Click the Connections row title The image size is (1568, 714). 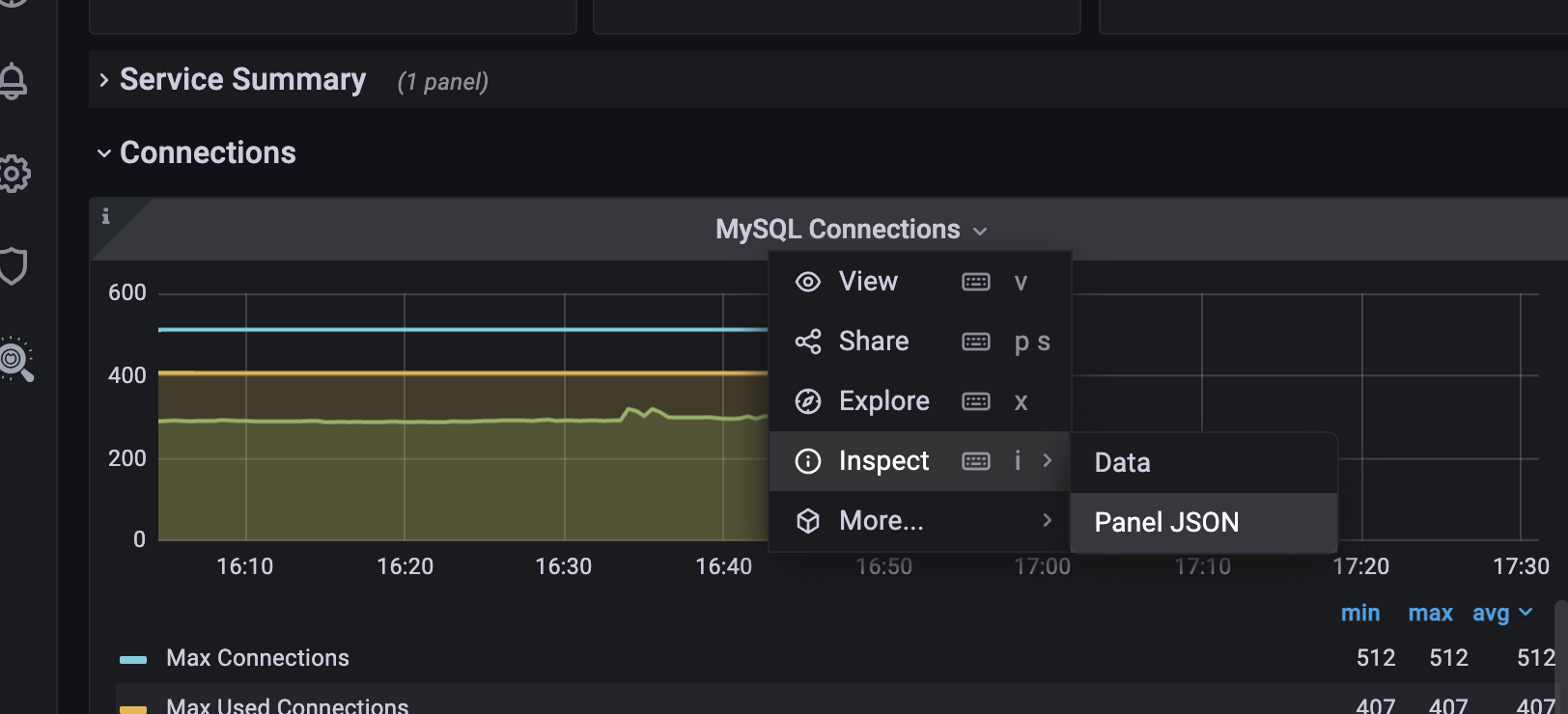(x=208, y=152)
